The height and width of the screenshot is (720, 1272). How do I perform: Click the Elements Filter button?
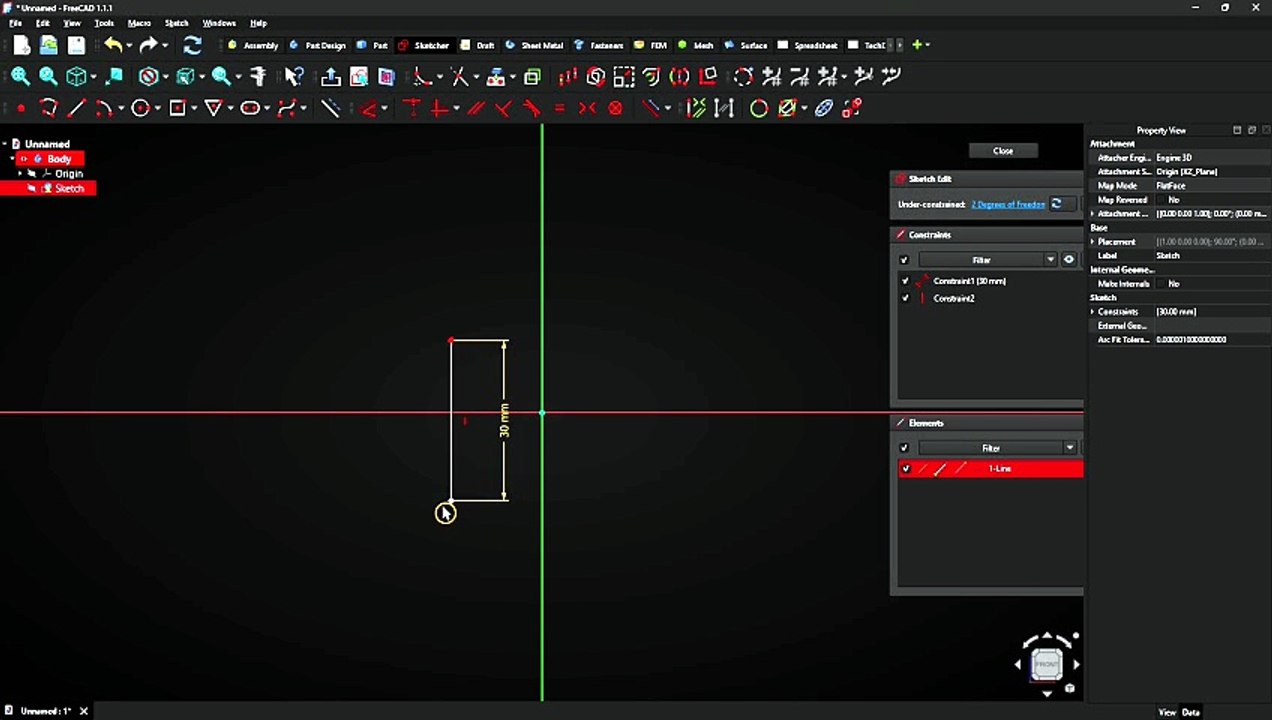tap(991, 448)
